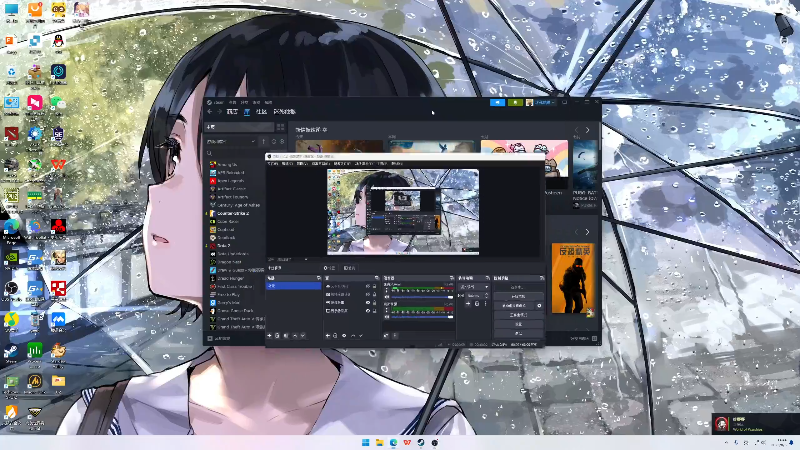Image resolution: width=800 pixels, height=450 pixels.
Task: Show previous items in Steam top carousel
Action: [x=577, y=130]
